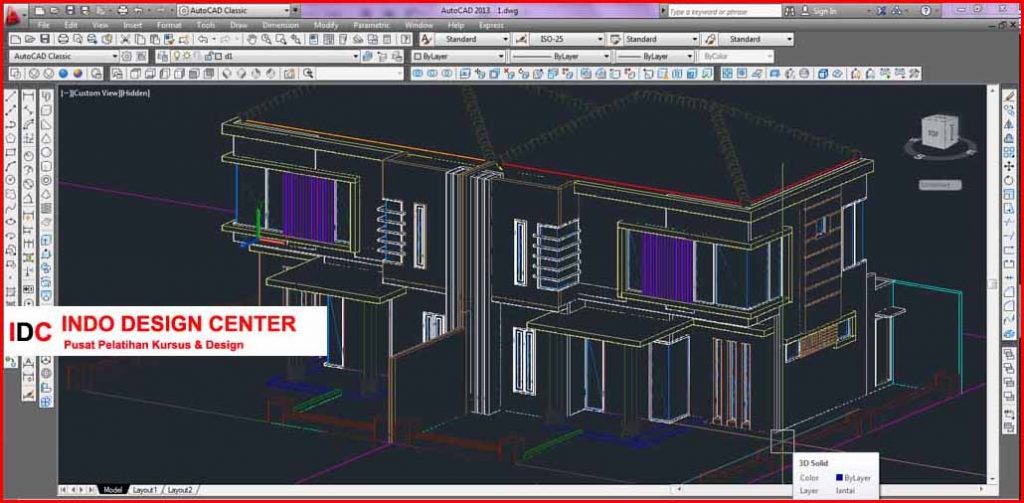
Task: Click the Zoom Window icon
Action: [281, 39]
